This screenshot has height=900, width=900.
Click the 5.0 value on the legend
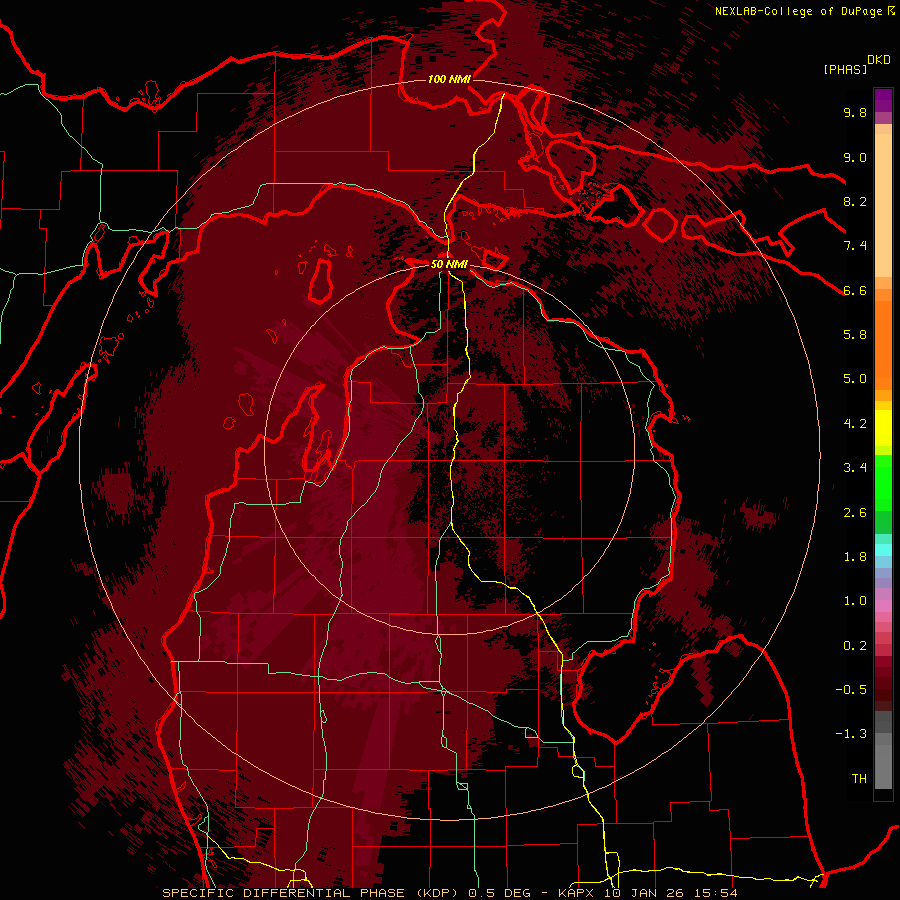click(855, 379)
